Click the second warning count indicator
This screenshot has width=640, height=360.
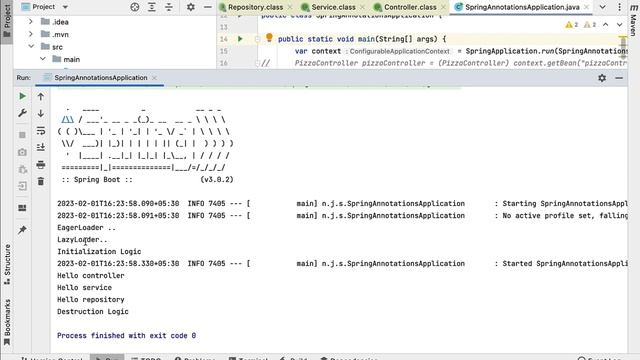[x=590, y=25]
